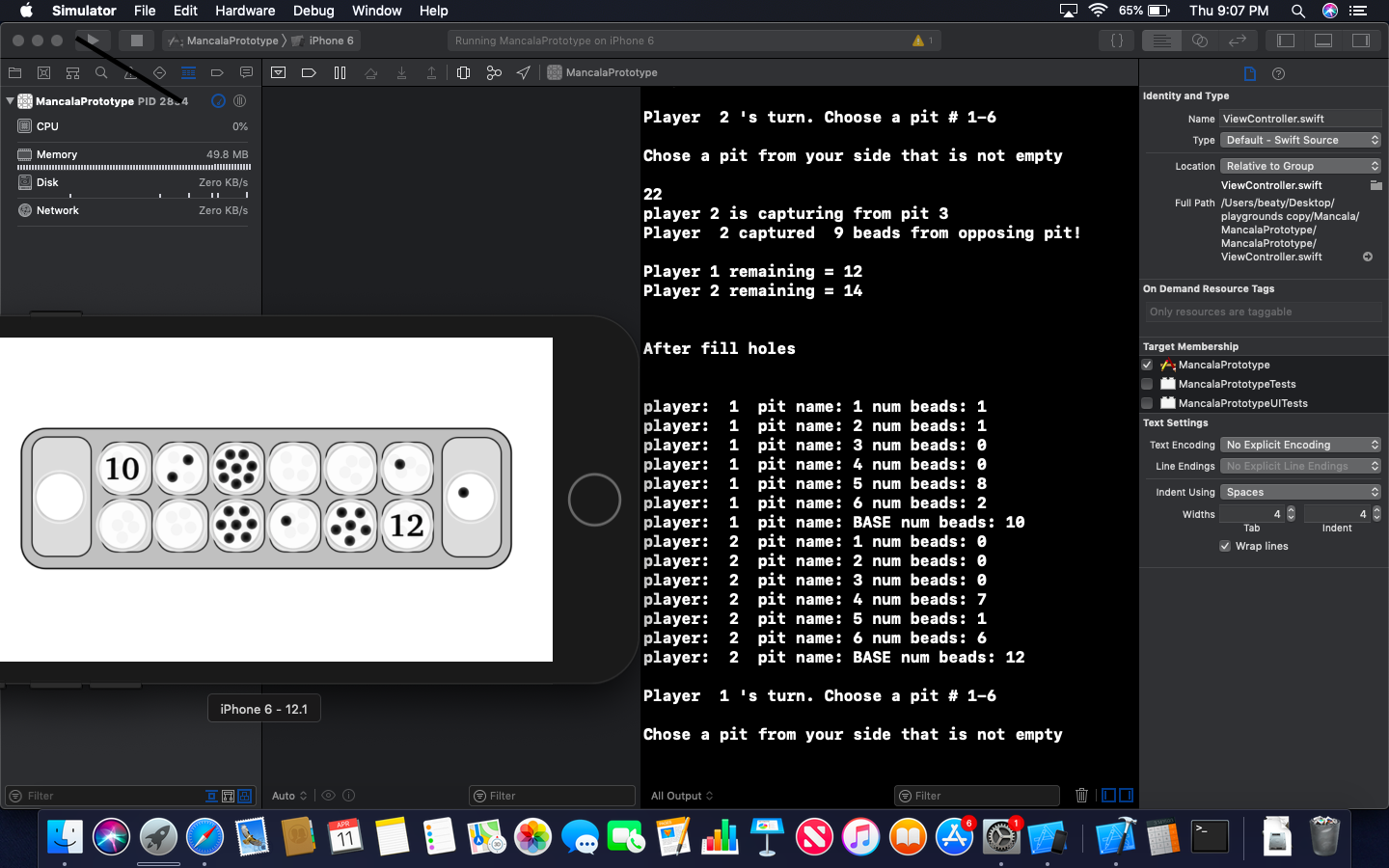The image size is (1389, 868).
Task: Click the Debug View Hierarchy icon
Action: click(463, 72)
